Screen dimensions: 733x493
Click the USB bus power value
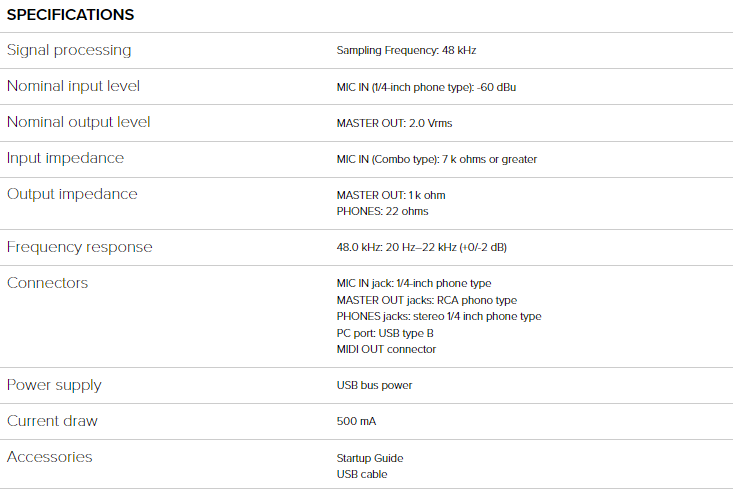point(374,385)
